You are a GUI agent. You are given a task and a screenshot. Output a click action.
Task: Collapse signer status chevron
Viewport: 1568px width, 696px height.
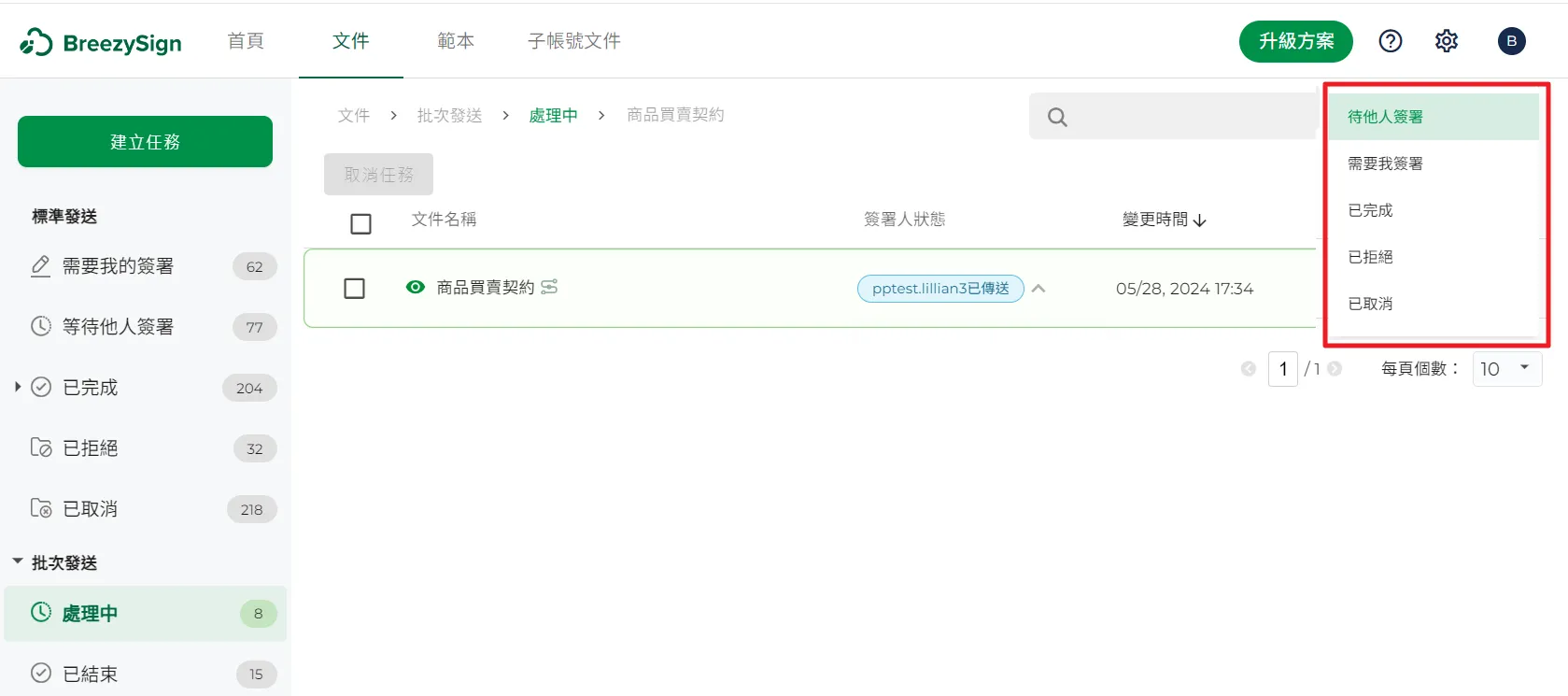pos(1038,289)
